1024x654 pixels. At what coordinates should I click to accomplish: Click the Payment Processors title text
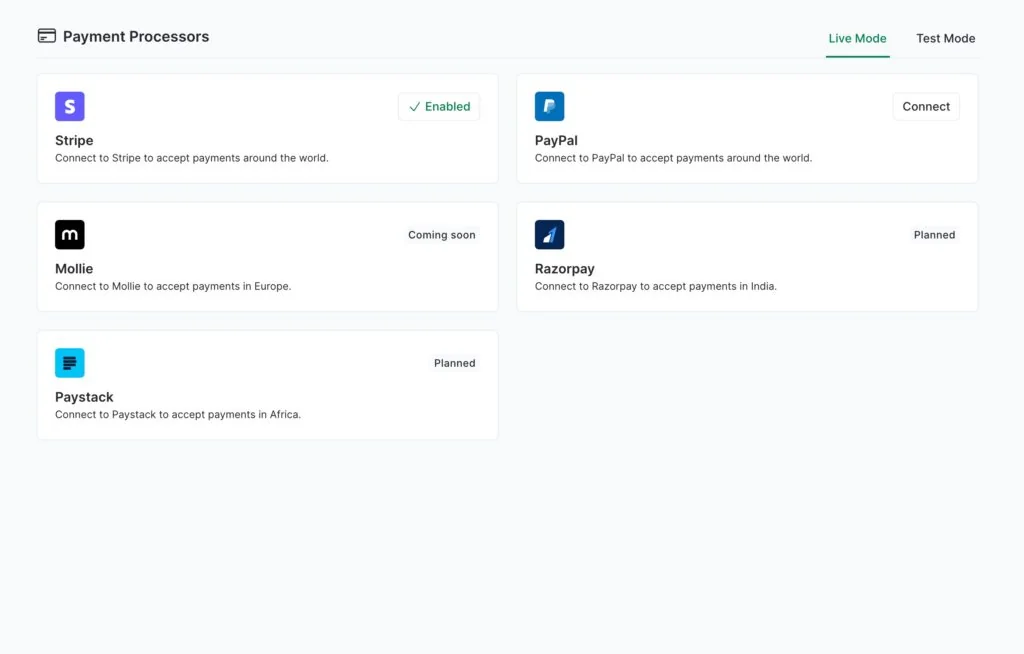point(135,36)
